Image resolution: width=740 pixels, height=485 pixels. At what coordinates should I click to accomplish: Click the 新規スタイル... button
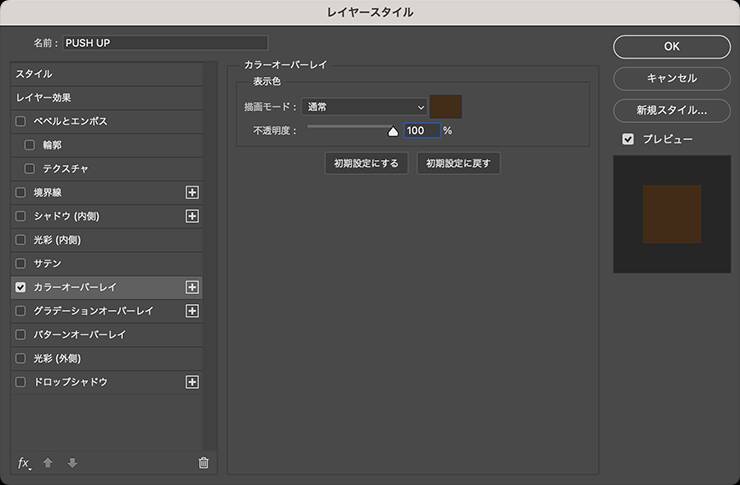[x=671, y=110]
